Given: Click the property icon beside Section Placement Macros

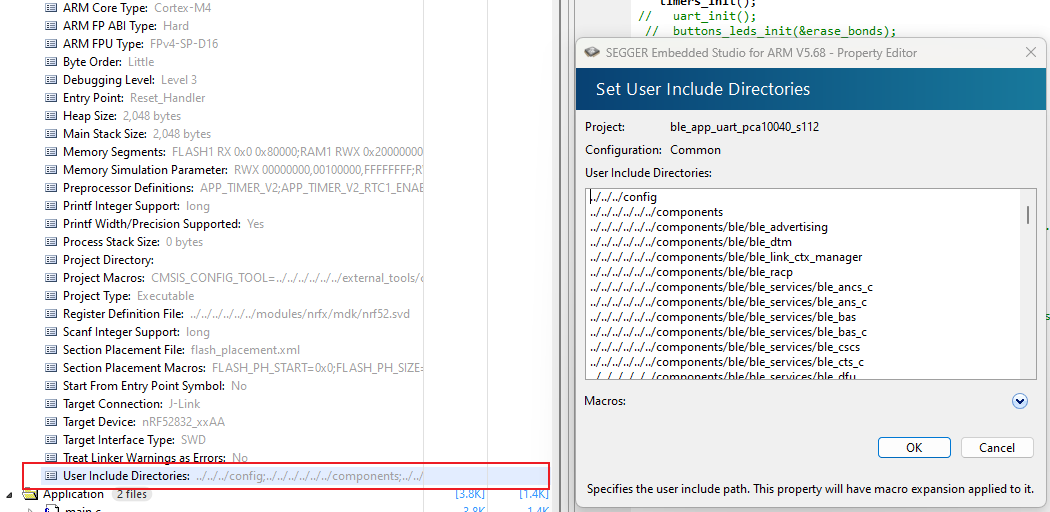Looking at the screenshot, I should [50, 368].
